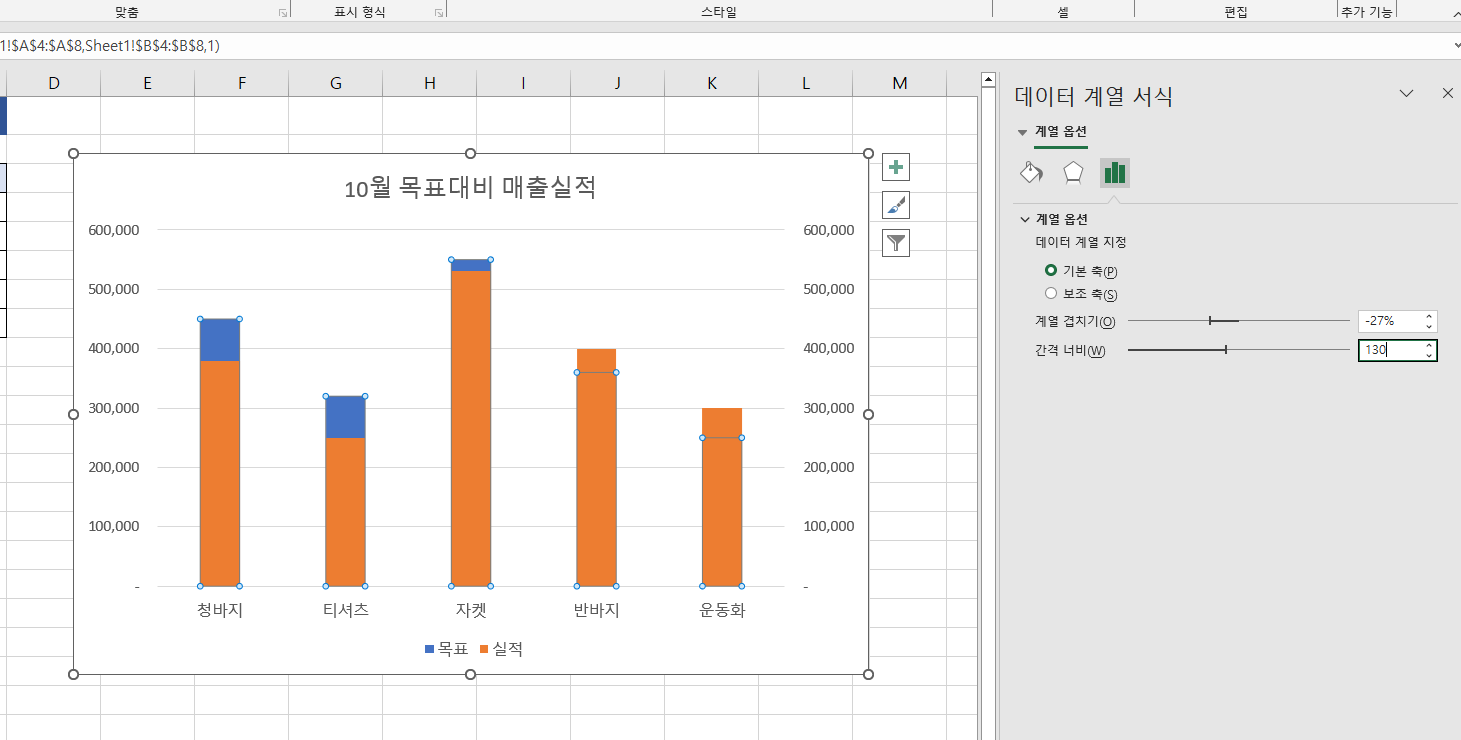Click orange 실적 bar for 자켓
The width and height of the screenshot is (1461, 740).
tap(471, 428)
